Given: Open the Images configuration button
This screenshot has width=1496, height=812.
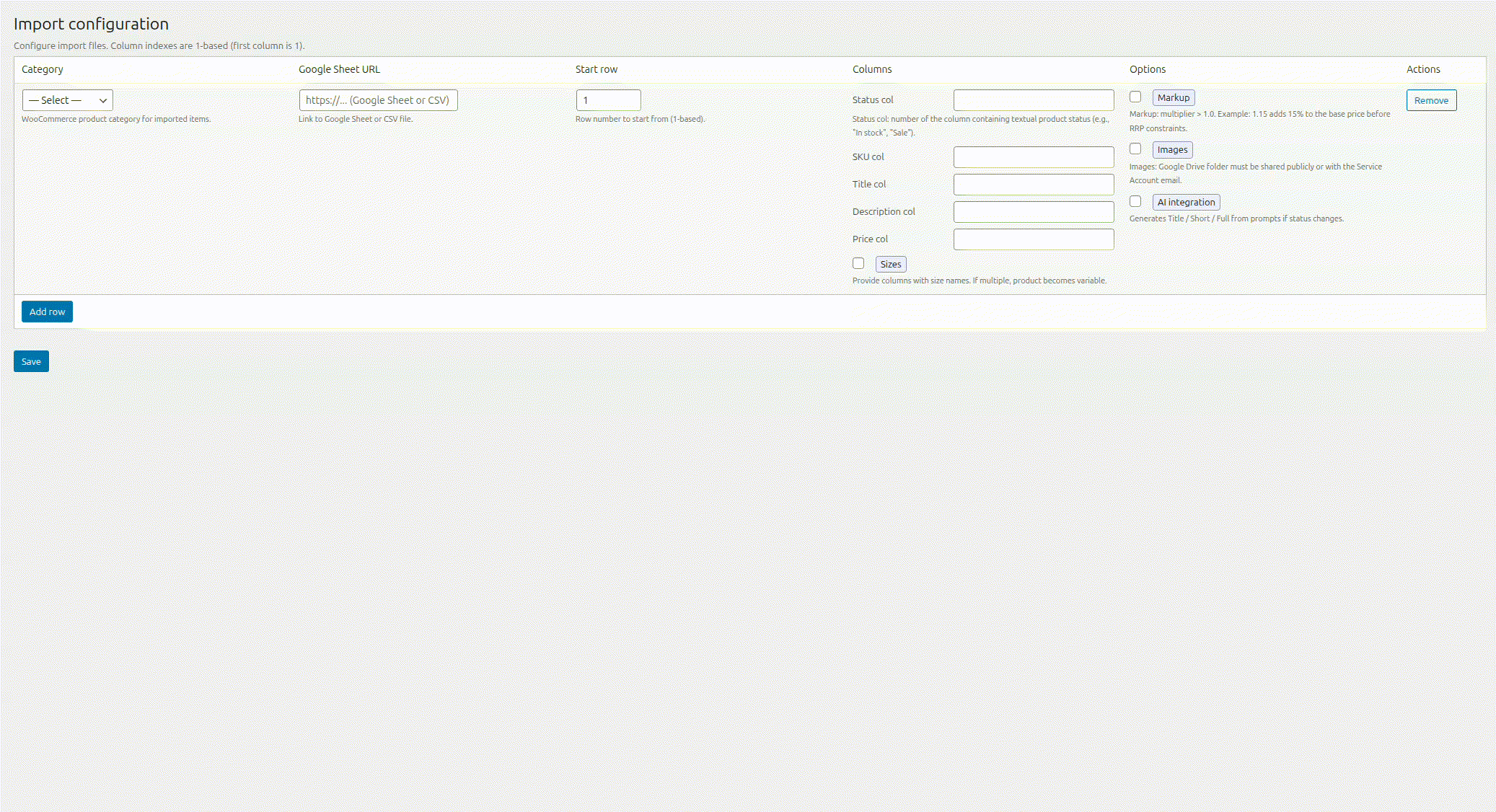Looking at the screenshot, I should pos(1172,149).
